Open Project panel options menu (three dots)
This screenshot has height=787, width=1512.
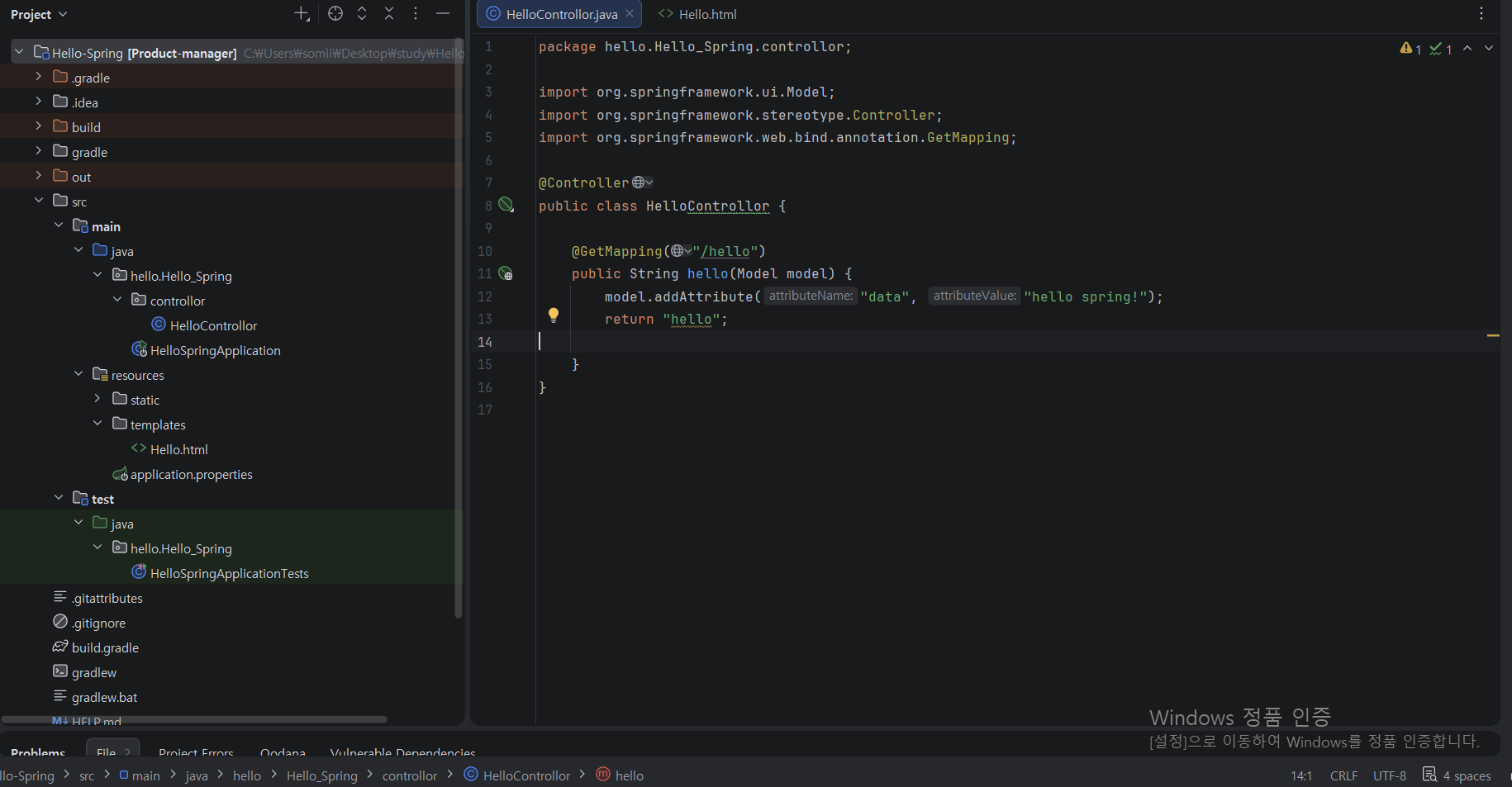point(416,13)
